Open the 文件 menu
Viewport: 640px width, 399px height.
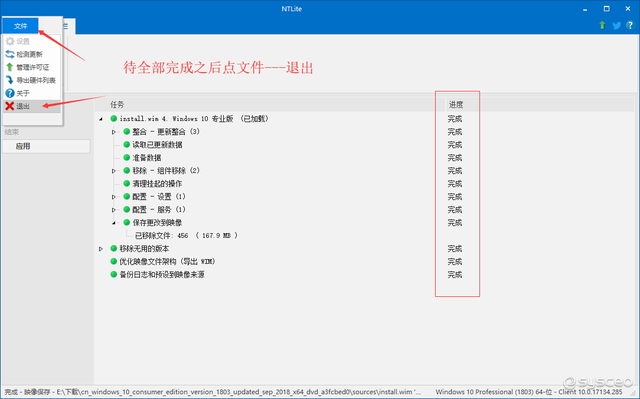click(x=20, y=26)
